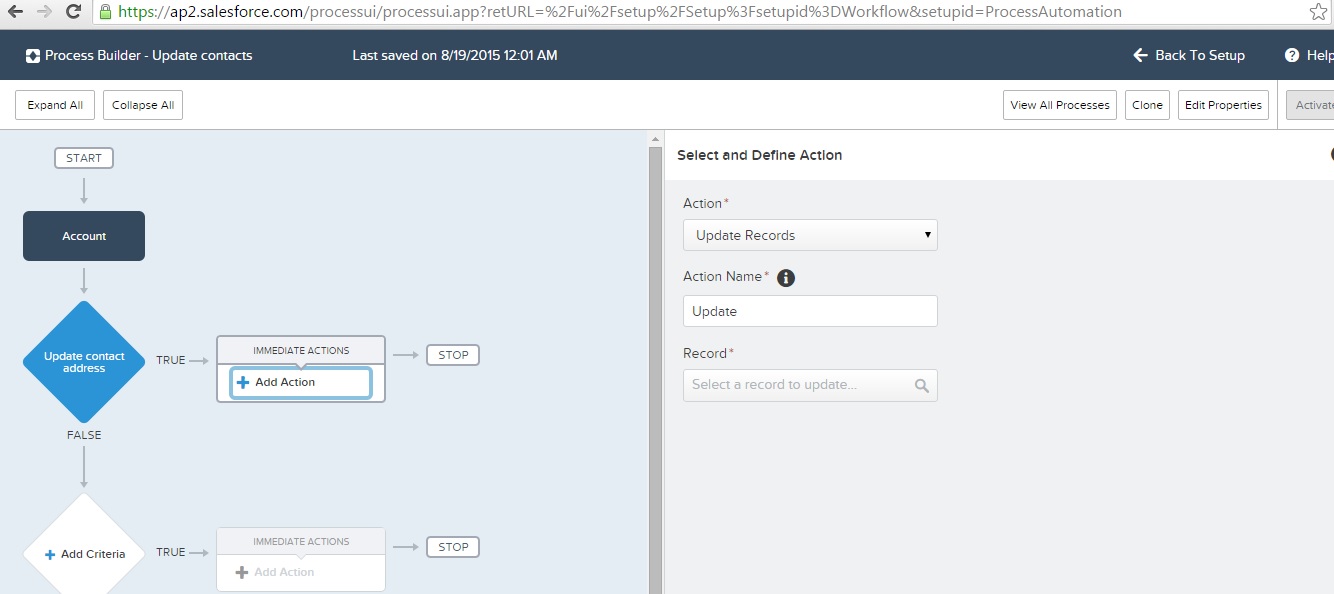Image resolution: width=1334 pixels, height=594 pixels.
Task: Navigate Back To Setup
Action: tap(1189, 55)
